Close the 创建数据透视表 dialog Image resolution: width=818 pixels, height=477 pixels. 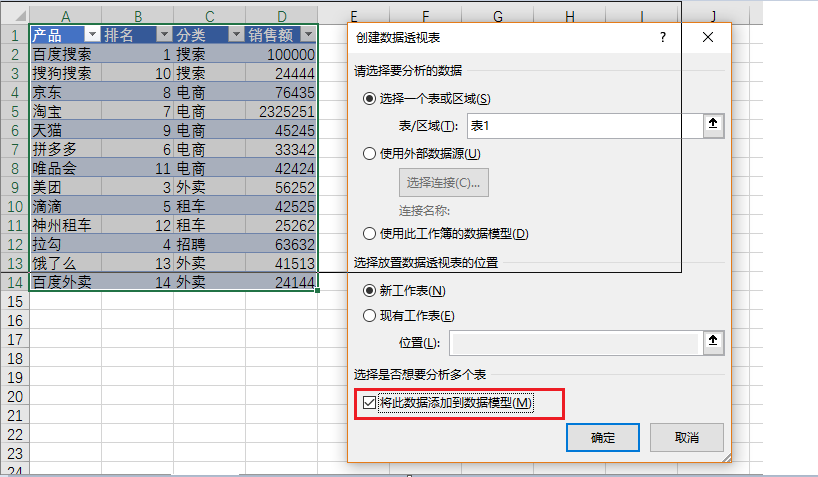708,37
